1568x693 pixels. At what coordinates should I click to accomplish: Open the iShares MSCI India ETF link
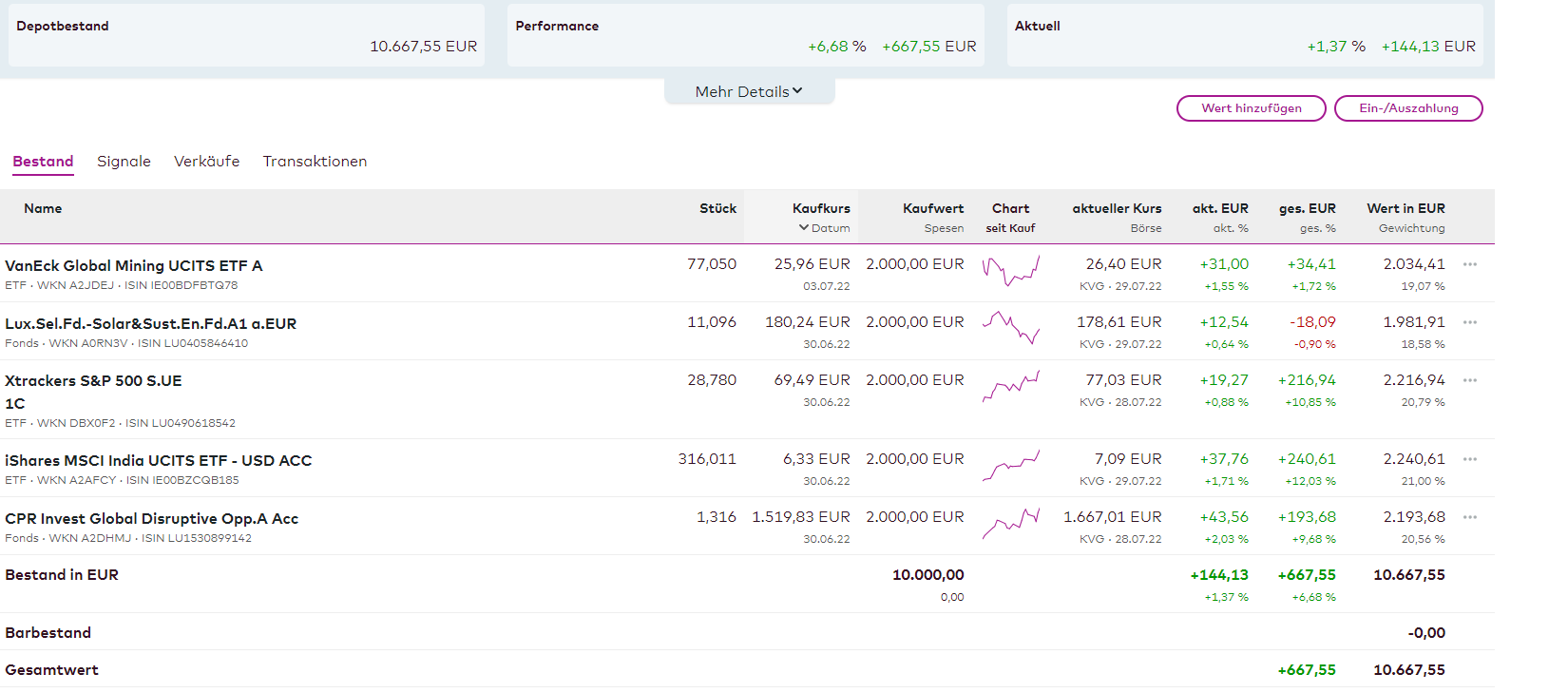(x=158, y=460)
